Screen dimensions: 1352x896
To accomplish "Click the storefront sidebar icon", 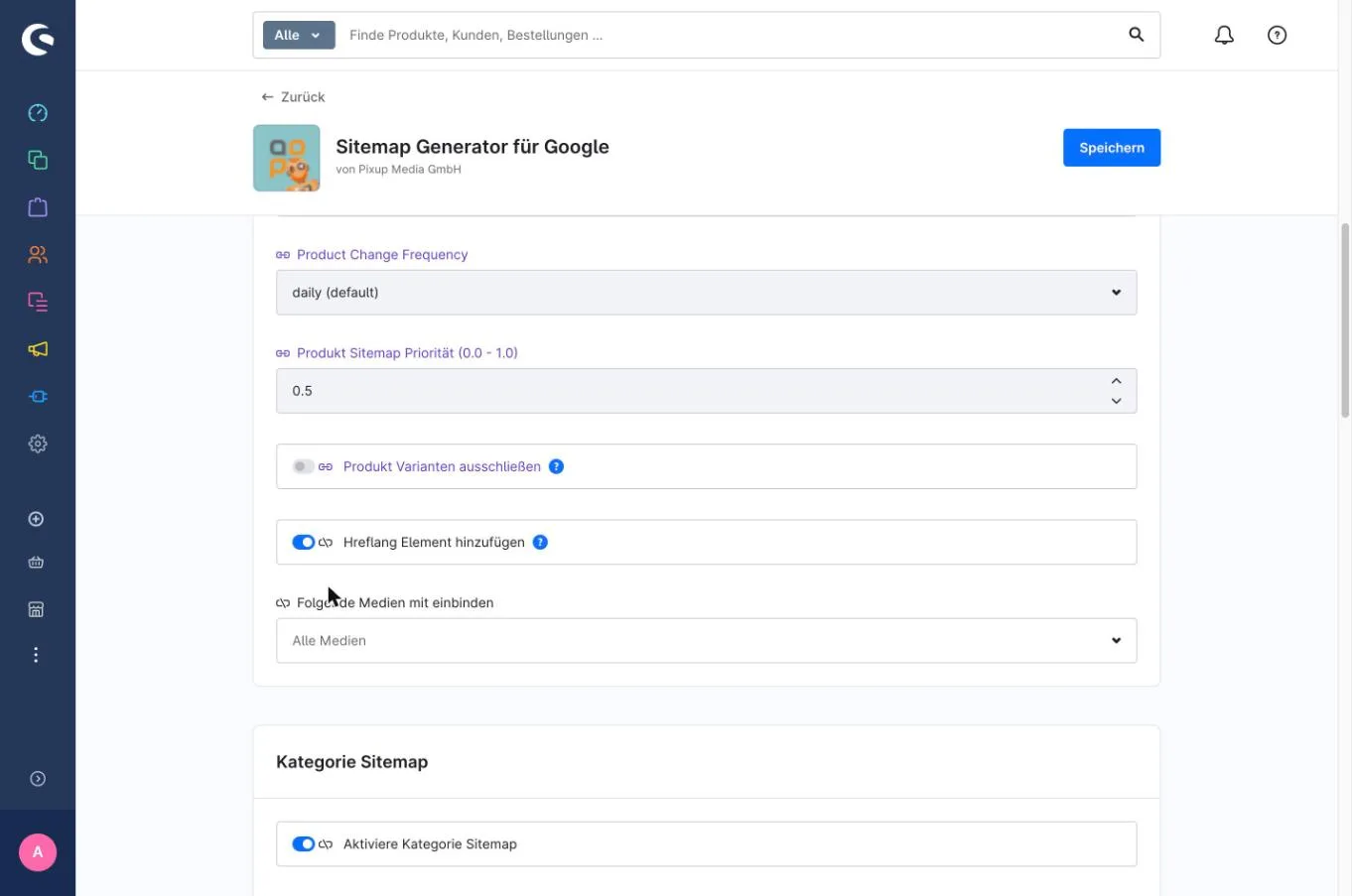I will [x=36, y=609].
